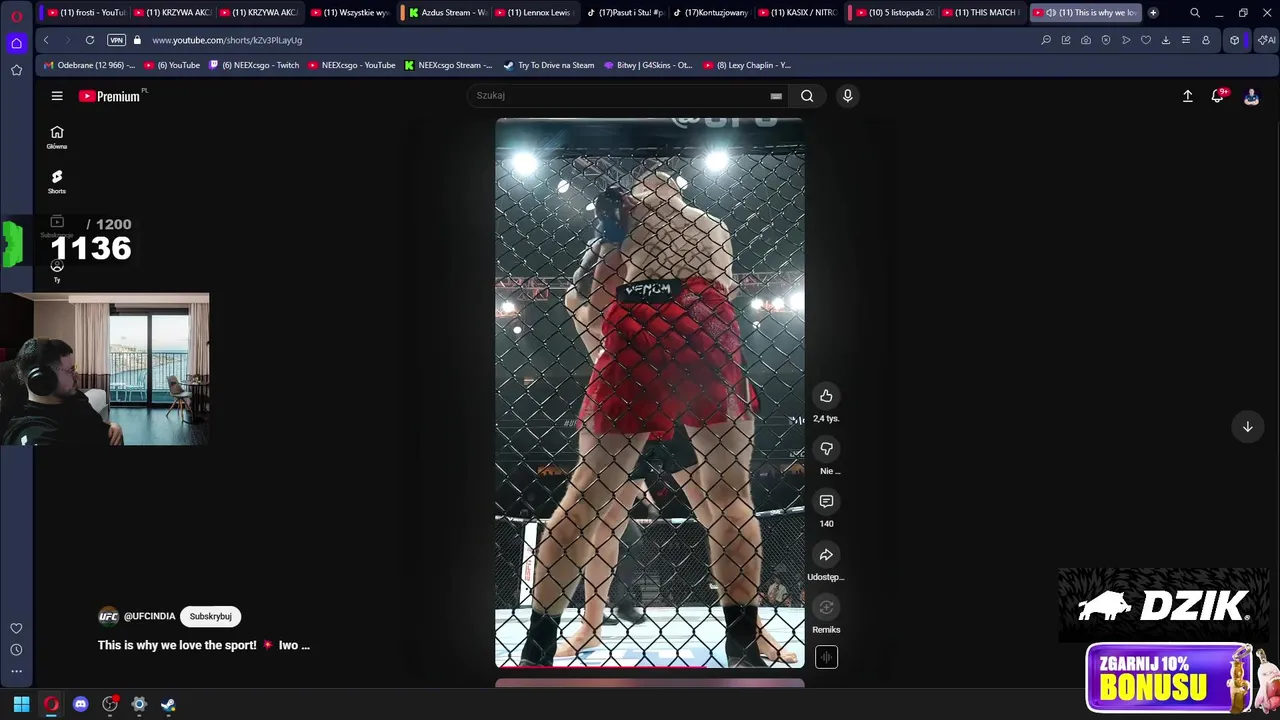Image resolution: width=1280 pixels, height=720 pixels.
Task: Go to YouTube Premium home logo
Action: [x=110, y=96]
